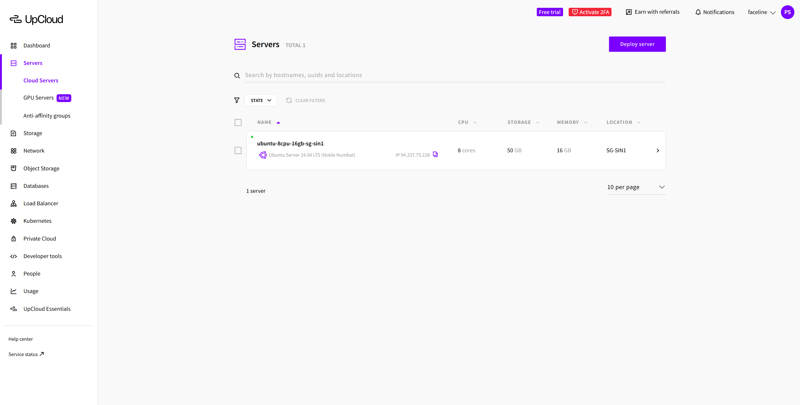Image resolution: width=800 pixels, height=405 pixels.
Task: Open Dashboard in the sidebar
Action: click(x=37, y=46)
